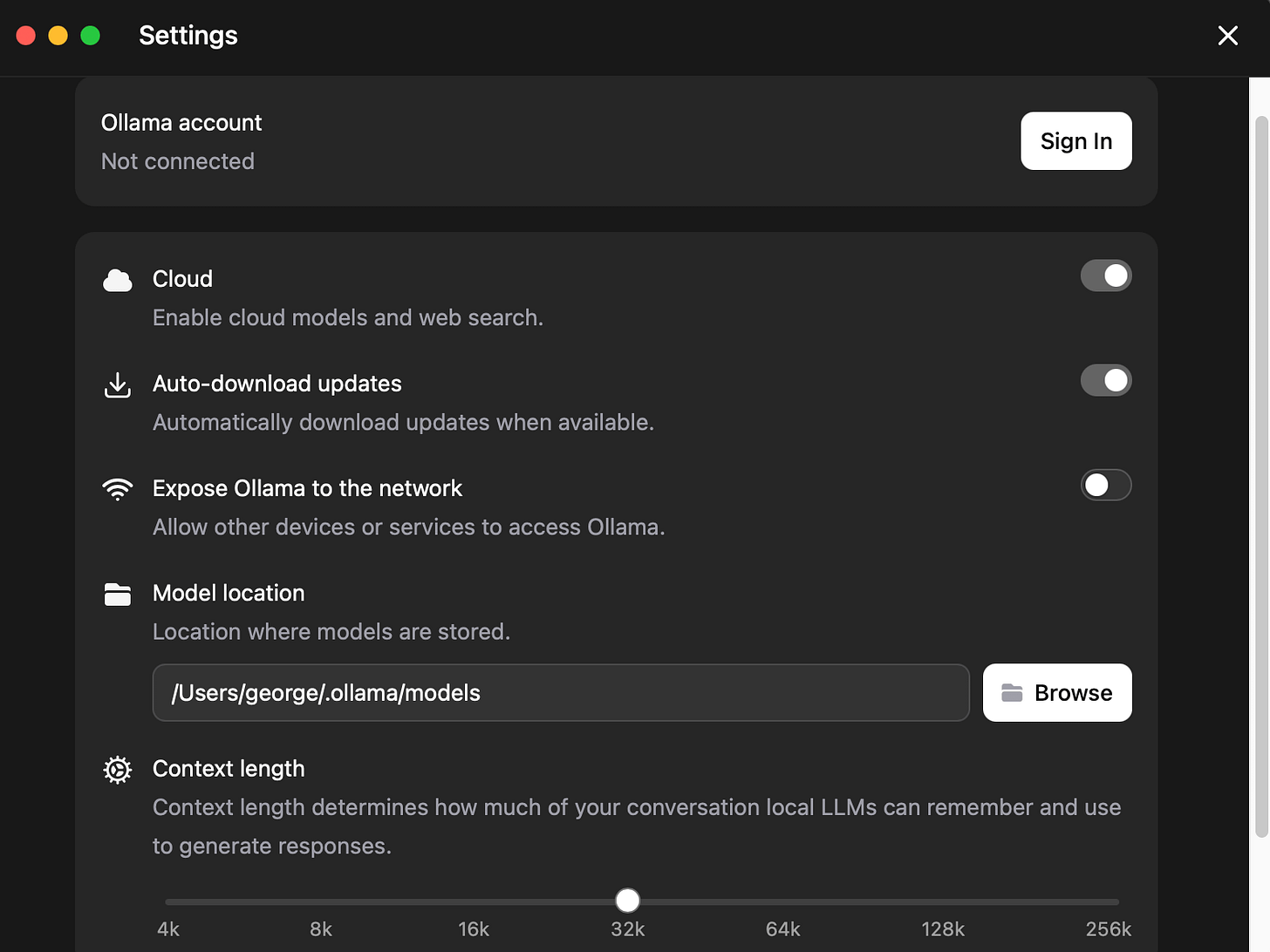1270x952 pixels.
Task: Click the Cloud icon
Action: pos(118,280)
